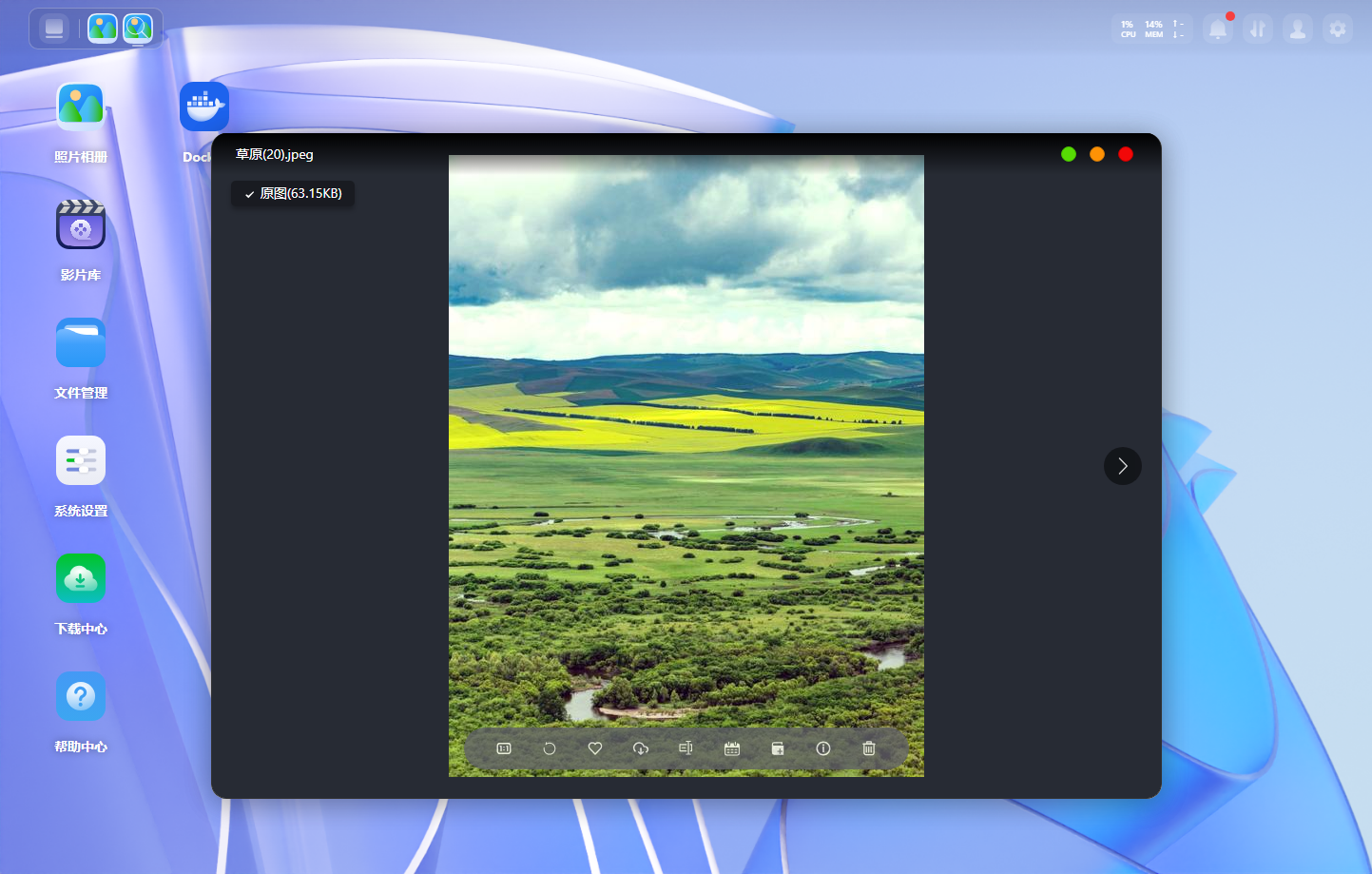Download the photo via the cloud icon
The height and width of the screenshot is (874, 1372).
click(641, 748)
